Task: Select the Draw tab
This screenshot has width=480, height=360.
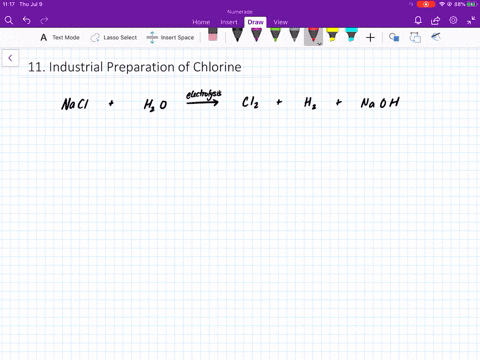Action: tap(255, 22)
